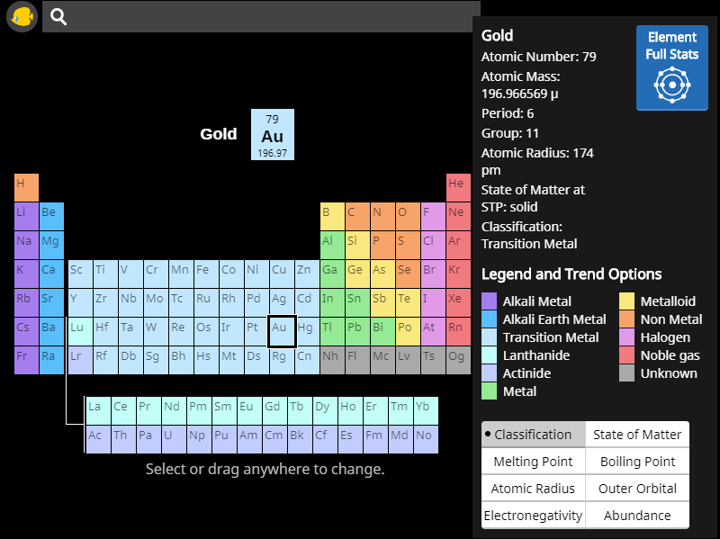Click the yellow fish app logo

22,17
